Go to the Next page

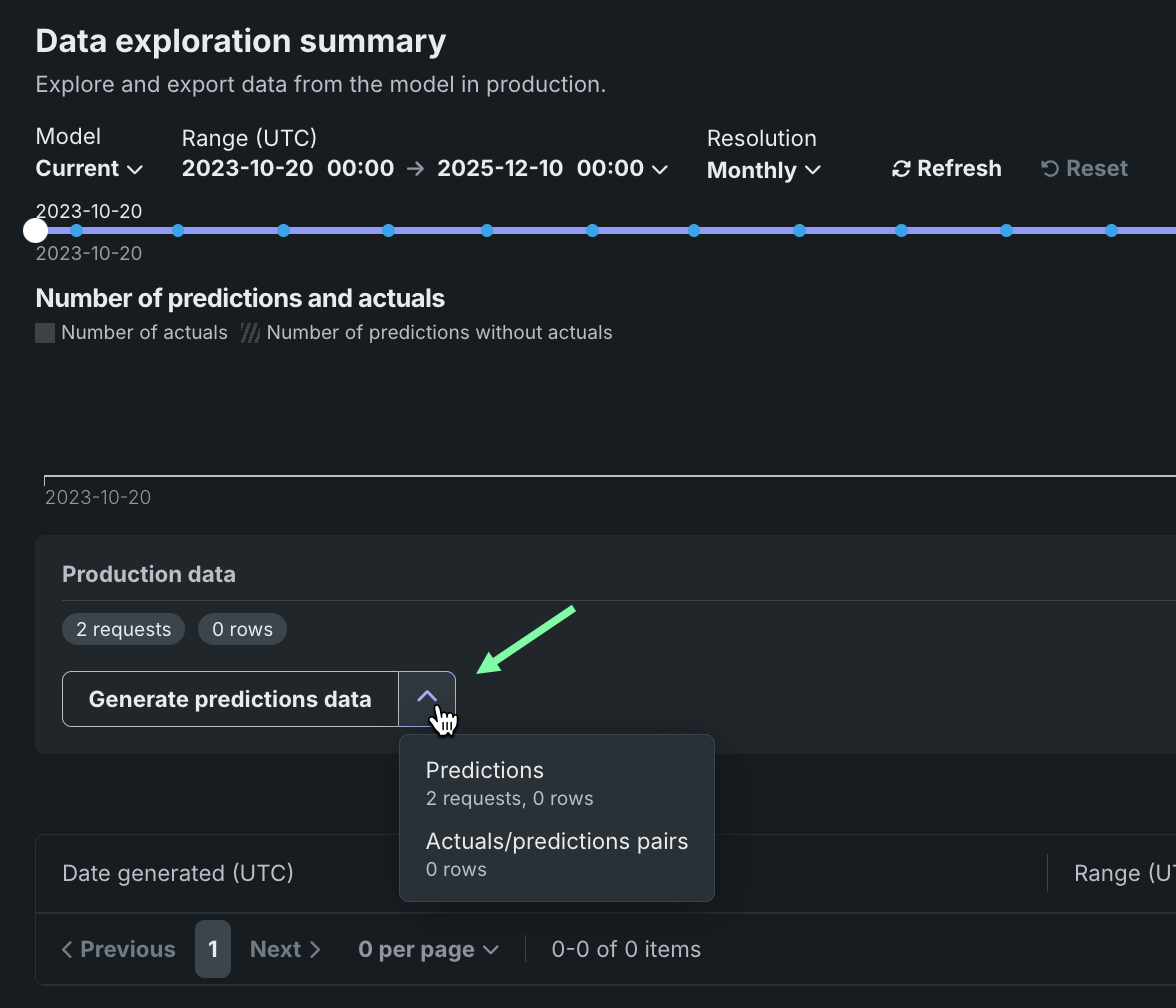285,949
